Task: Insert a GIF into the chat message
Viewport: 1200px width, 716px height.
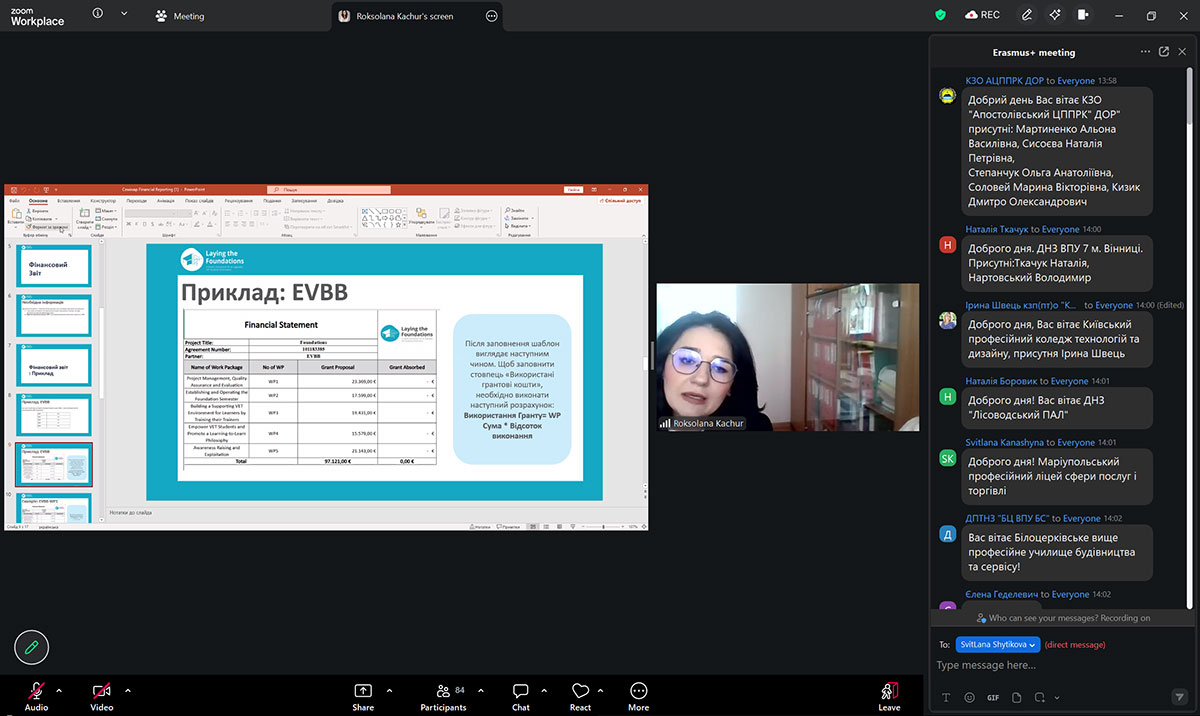Action: point(993,697)
